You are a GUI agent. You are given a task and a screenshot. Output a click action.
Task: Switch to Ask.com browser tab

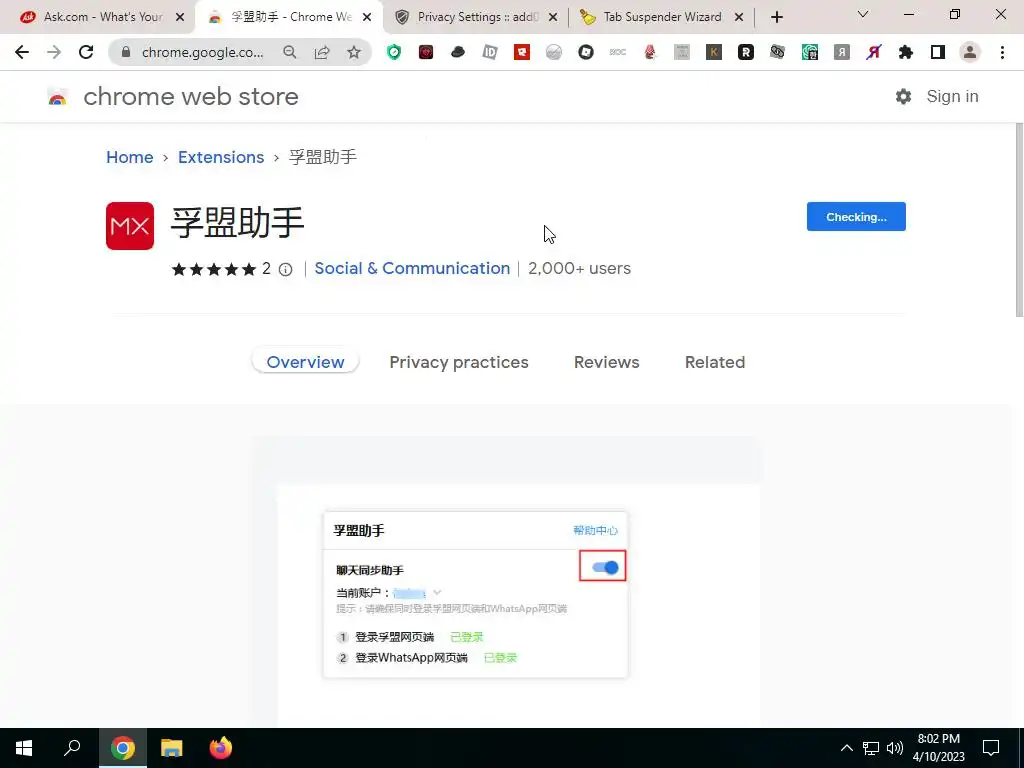point(101,17)
